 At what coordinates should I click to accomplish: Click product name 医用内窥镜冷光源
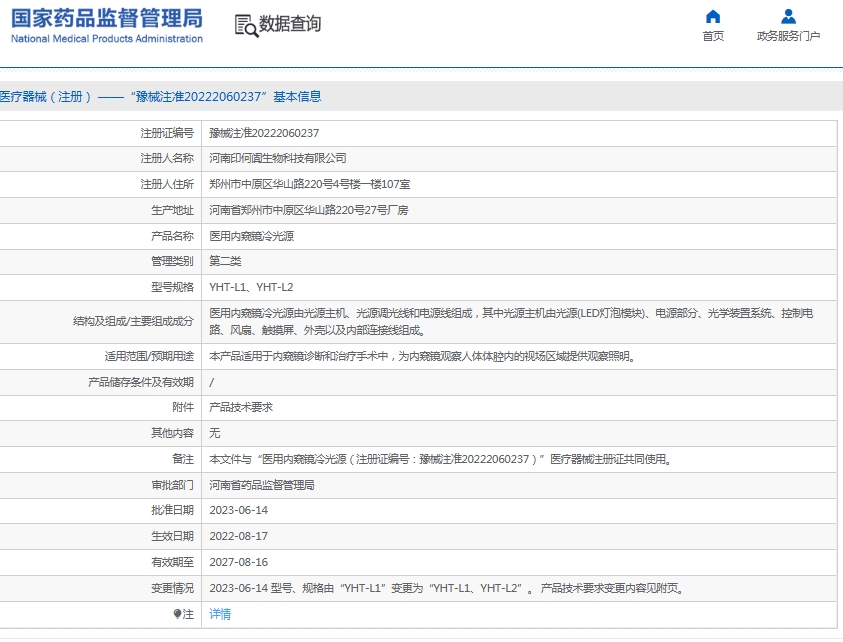[x=252, y=236]
